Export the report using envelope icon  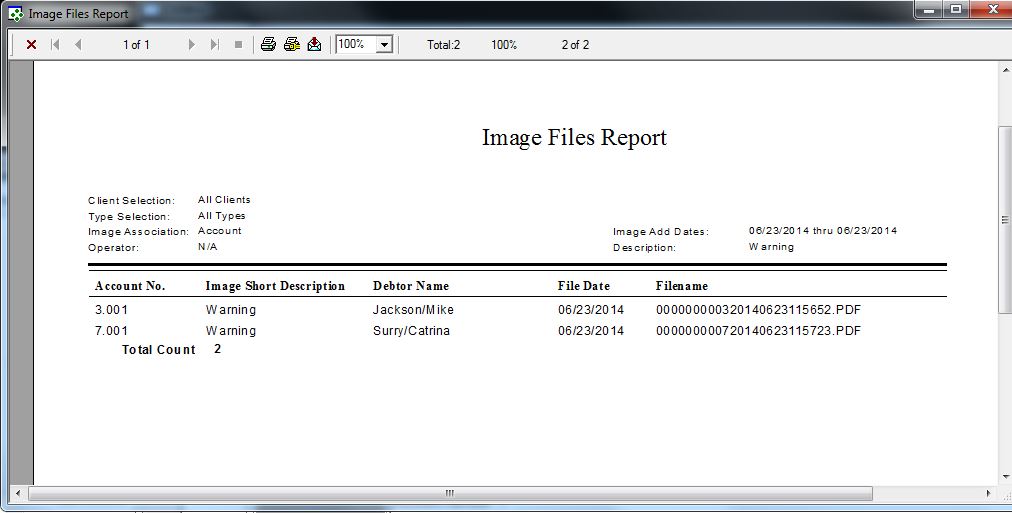[314, 45]
